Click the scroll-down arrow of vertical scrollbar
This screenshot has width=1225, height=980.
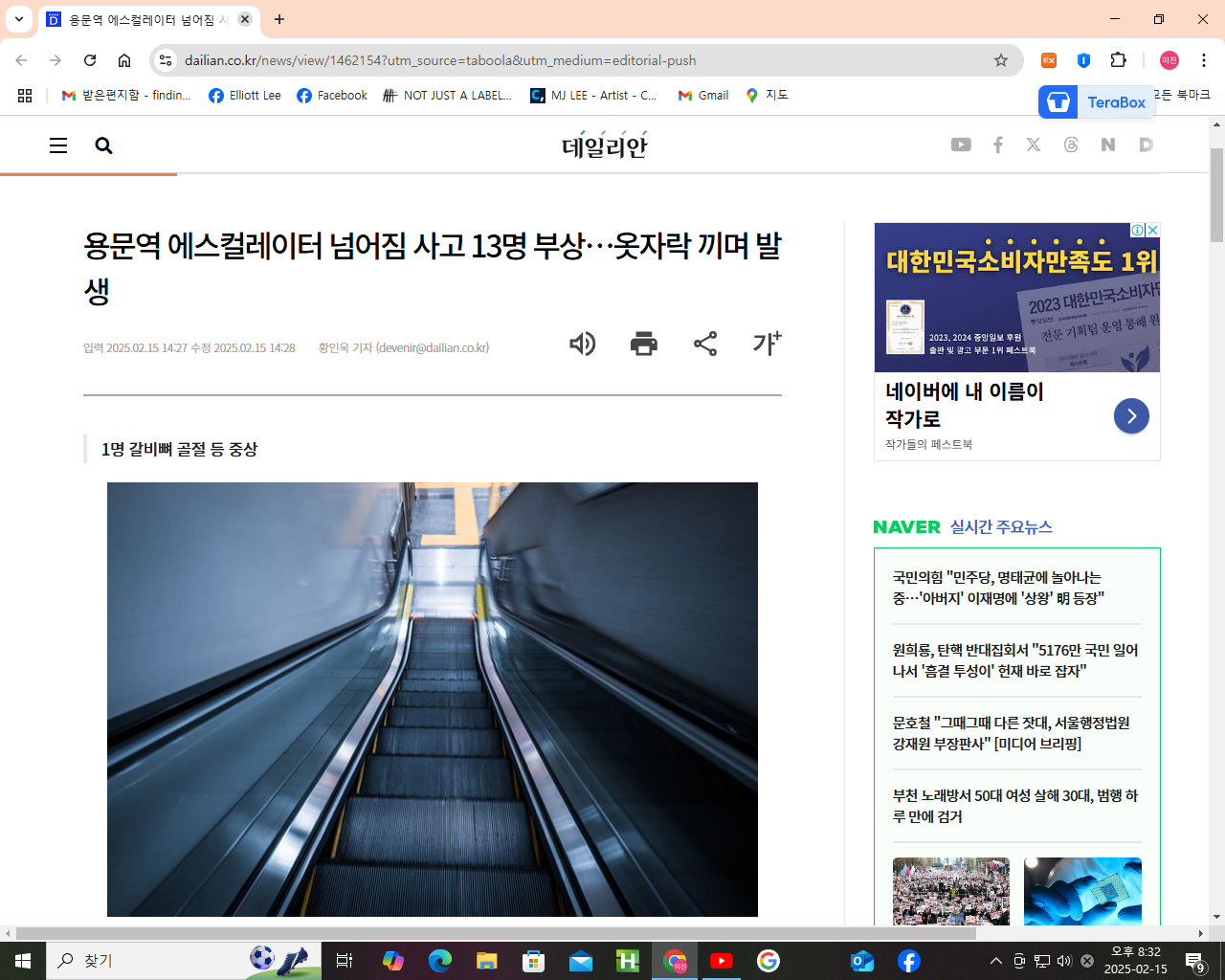[x=1217, y=917]
